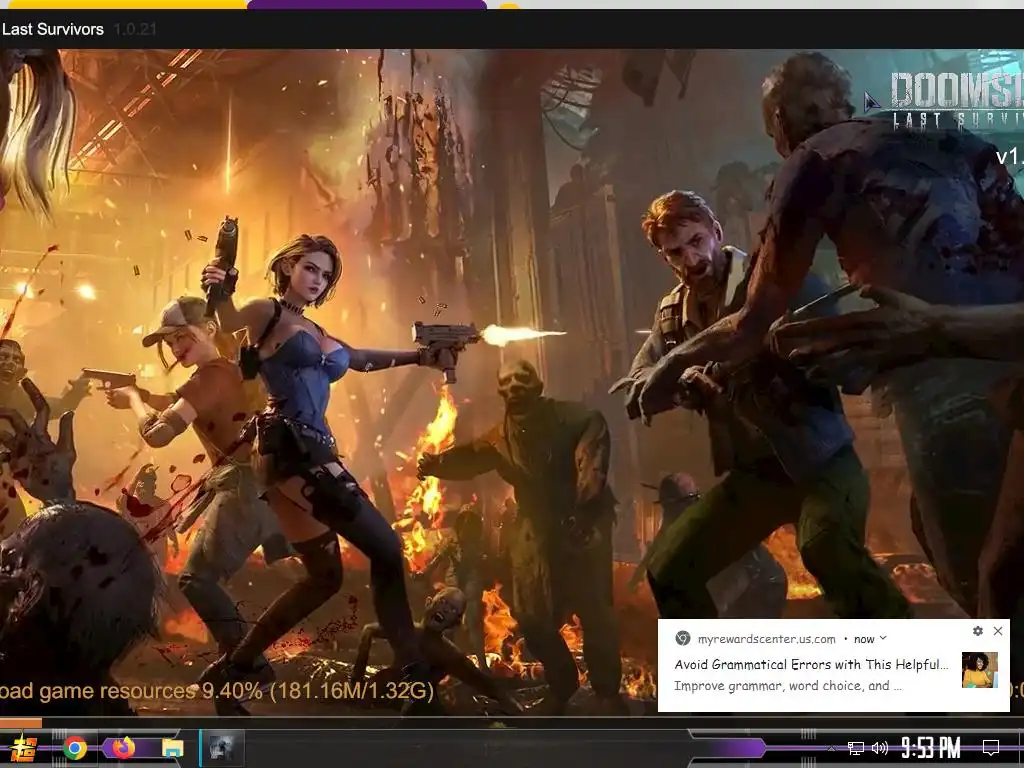Open the Start menu icon

(x=22, y=748)
